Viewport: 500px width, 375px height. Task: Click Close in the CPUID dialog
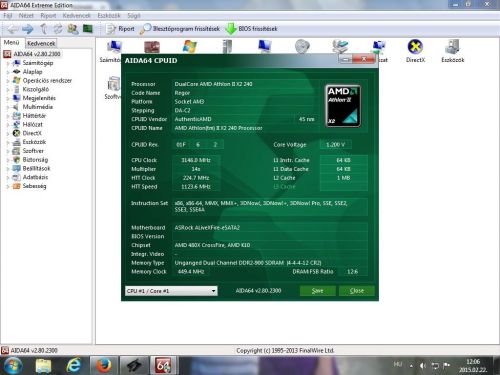357,291
